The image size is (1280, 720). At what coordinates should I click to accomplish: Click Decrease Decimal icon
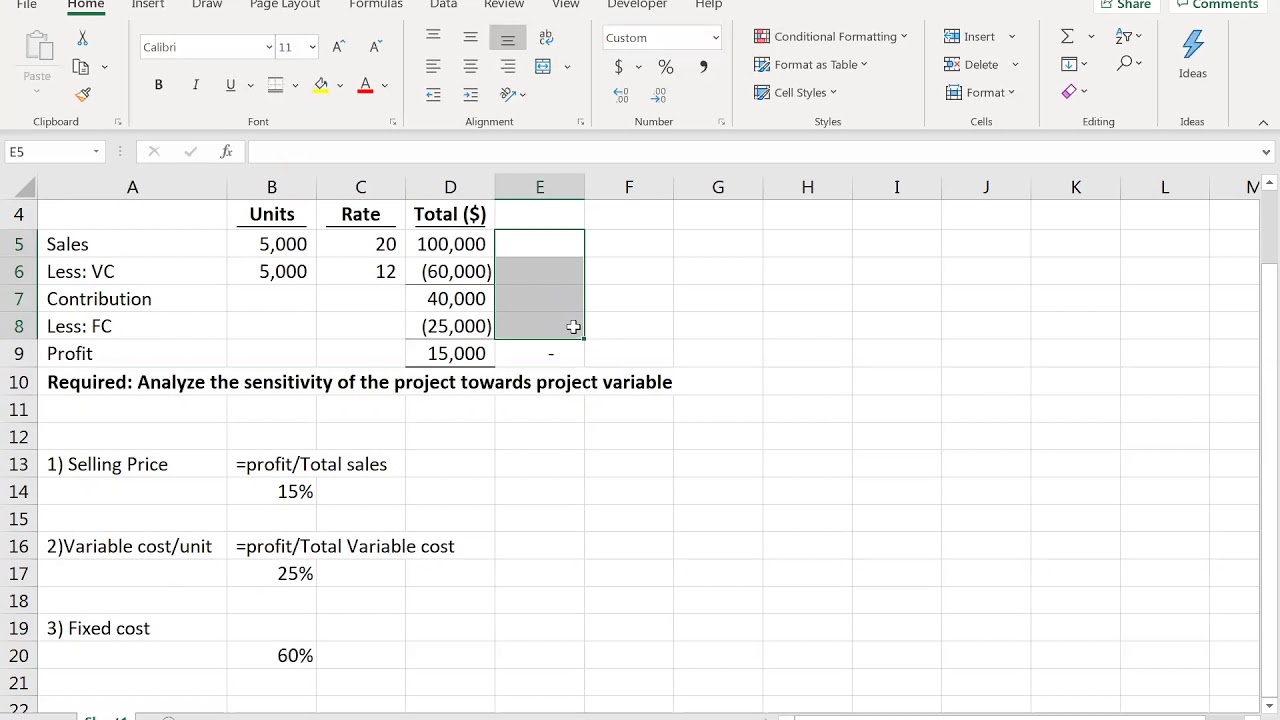[x=658, y=95]
